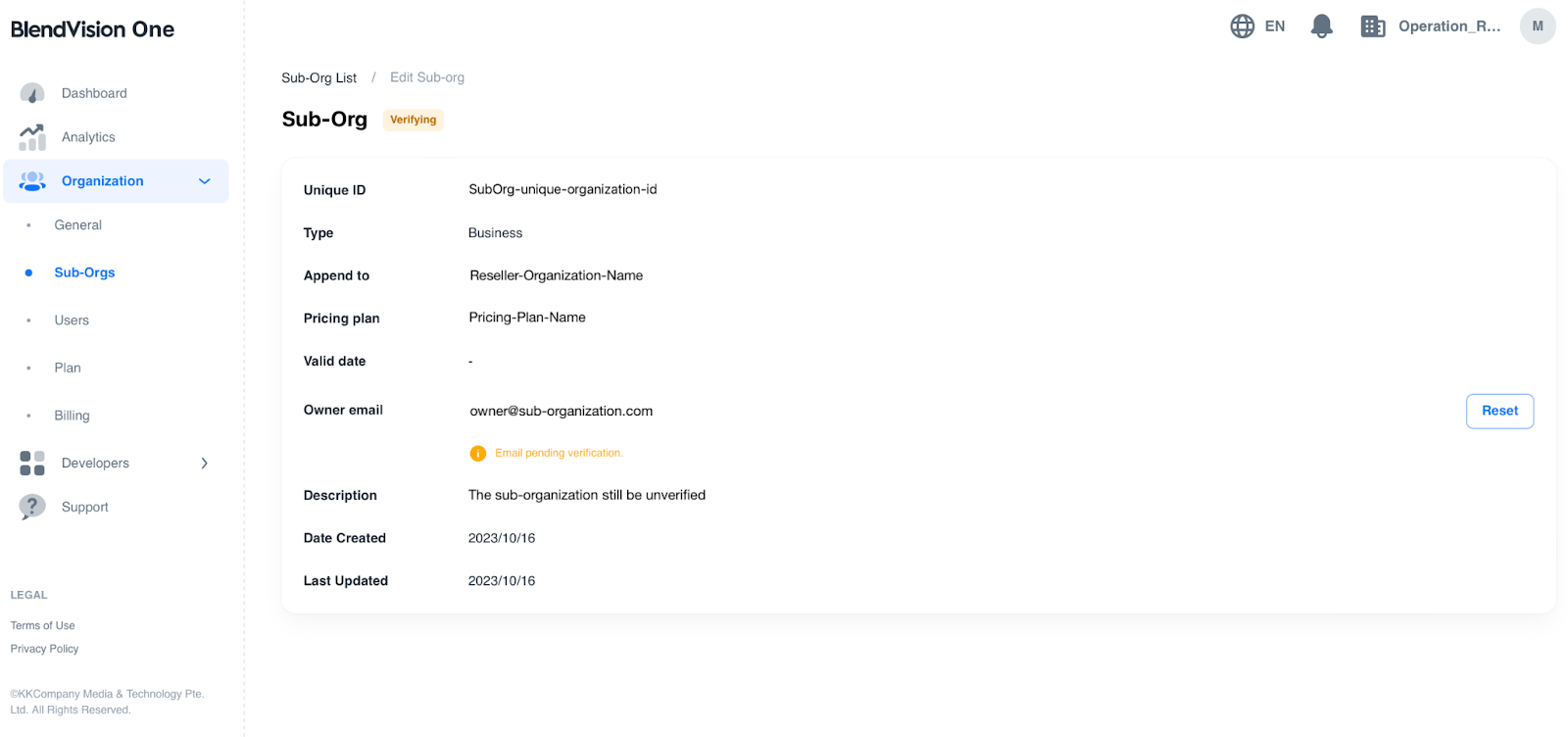
Task: Click the Developers grid icon
Action: [32, 464]
